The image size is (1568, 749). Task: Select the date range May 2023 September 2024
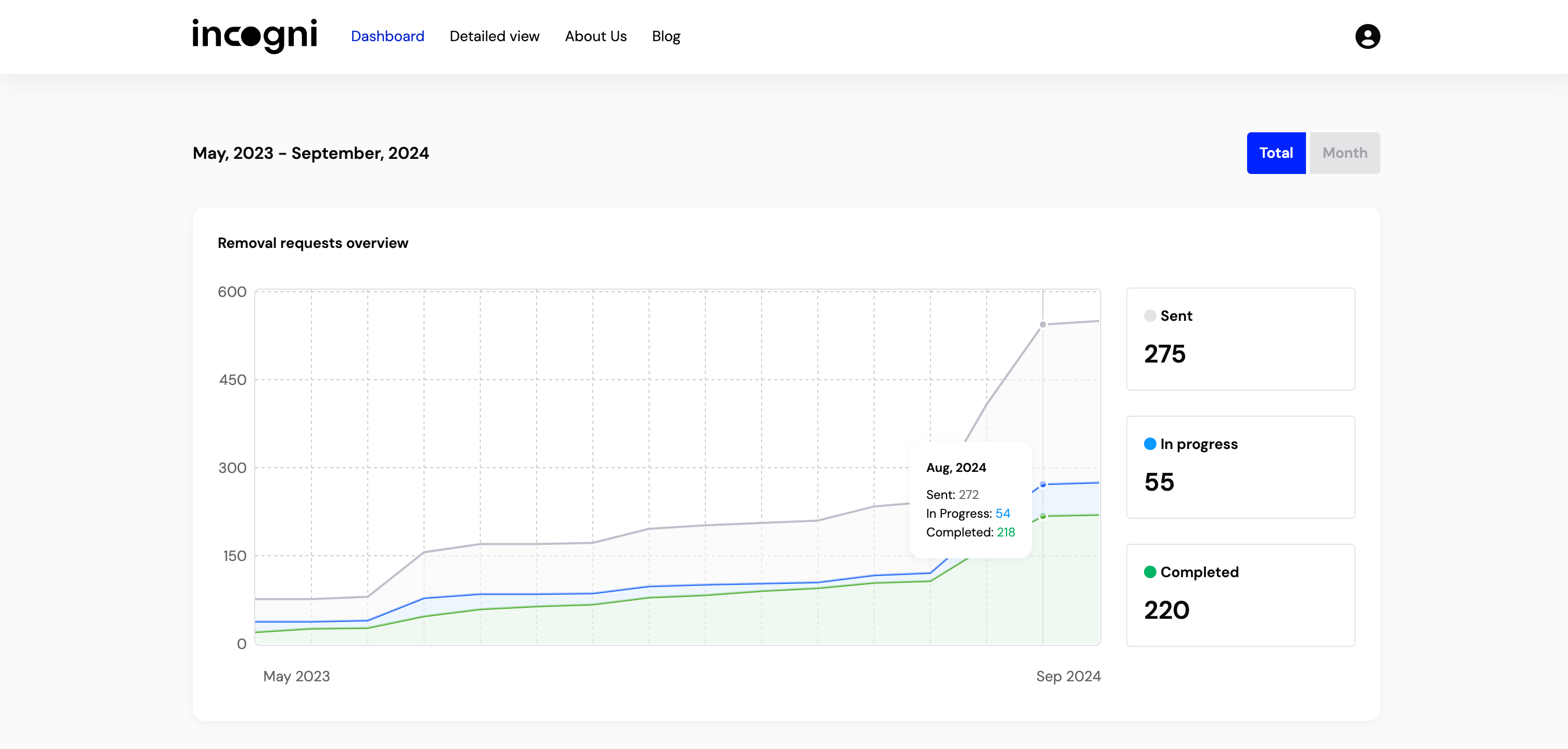pyautogui.click(x=310, y=152)
